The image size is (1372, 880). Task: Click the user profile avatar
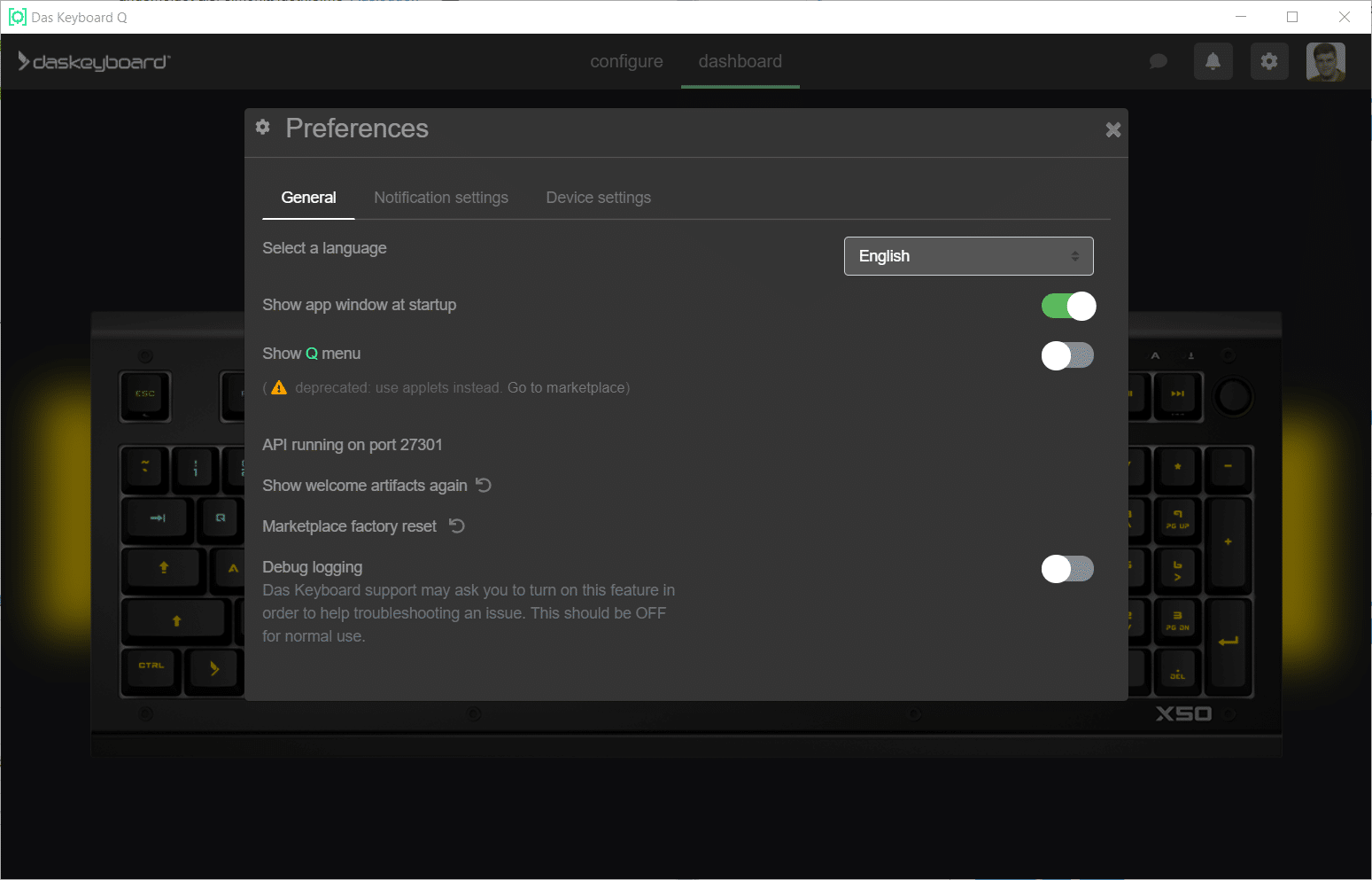(1325, 61)
